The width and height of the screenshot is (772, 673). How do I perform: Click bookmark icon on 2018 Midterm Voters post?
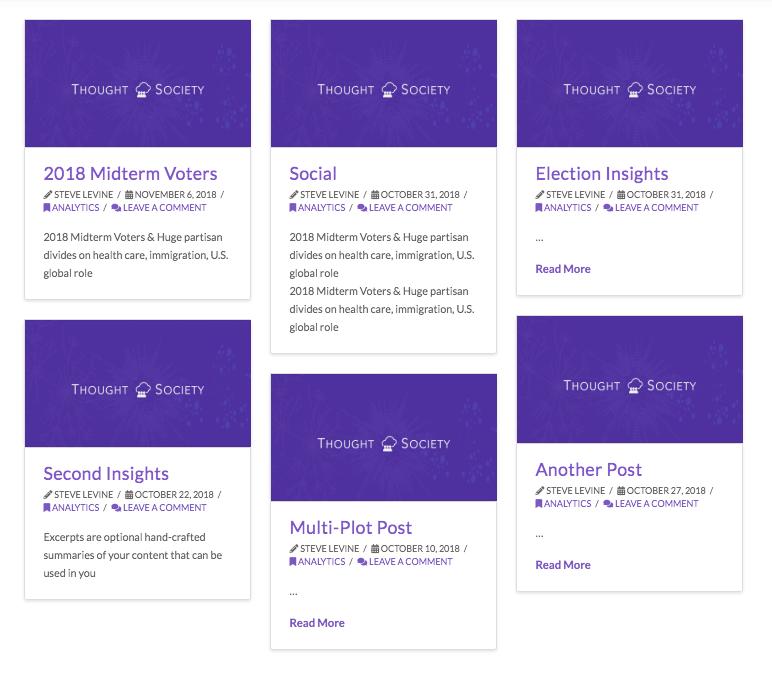(x=47, y=208)
